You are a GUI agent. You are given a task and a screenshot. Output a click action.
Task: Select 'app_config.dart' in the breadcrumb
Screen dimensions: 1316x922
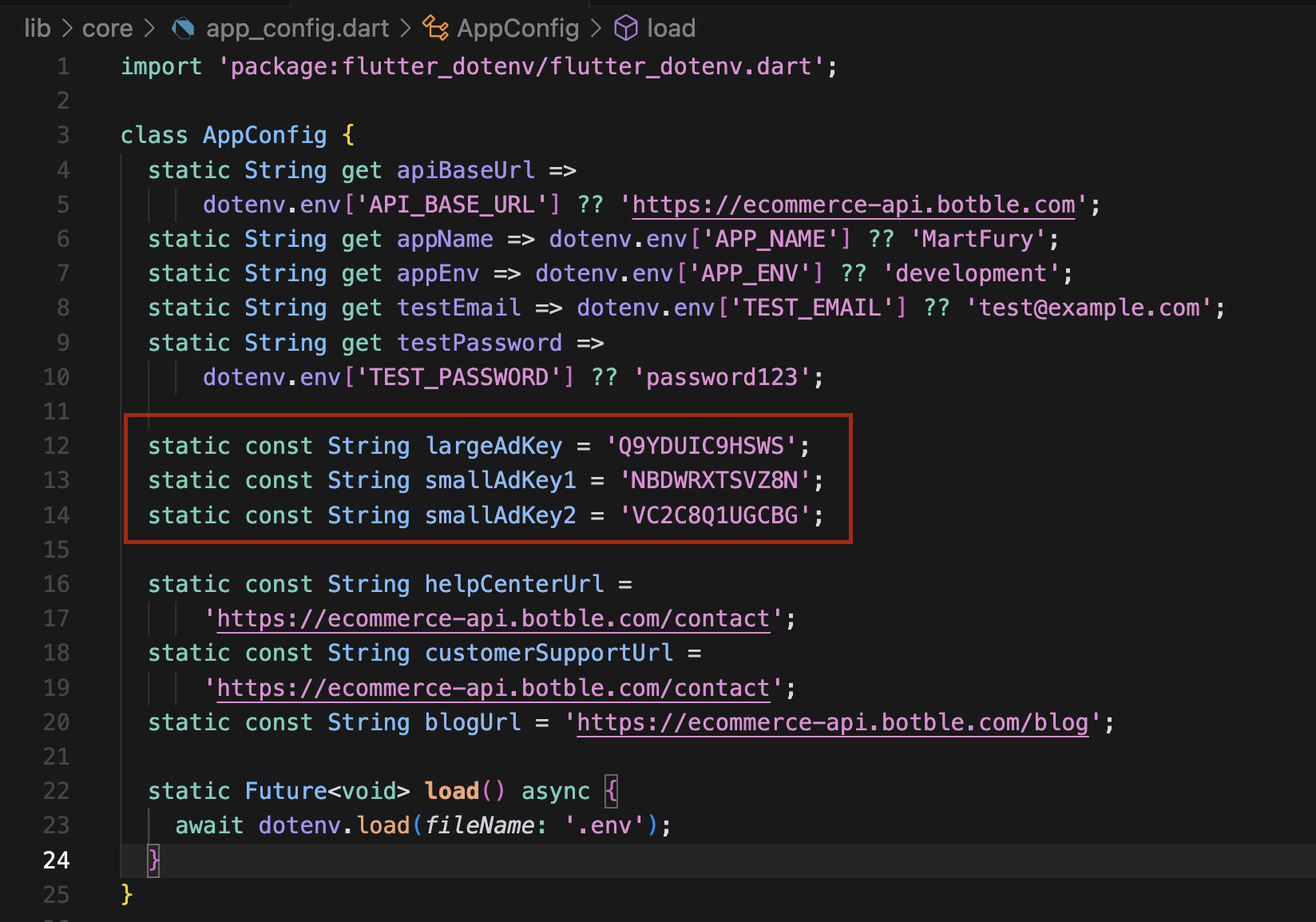coord(297,29)
